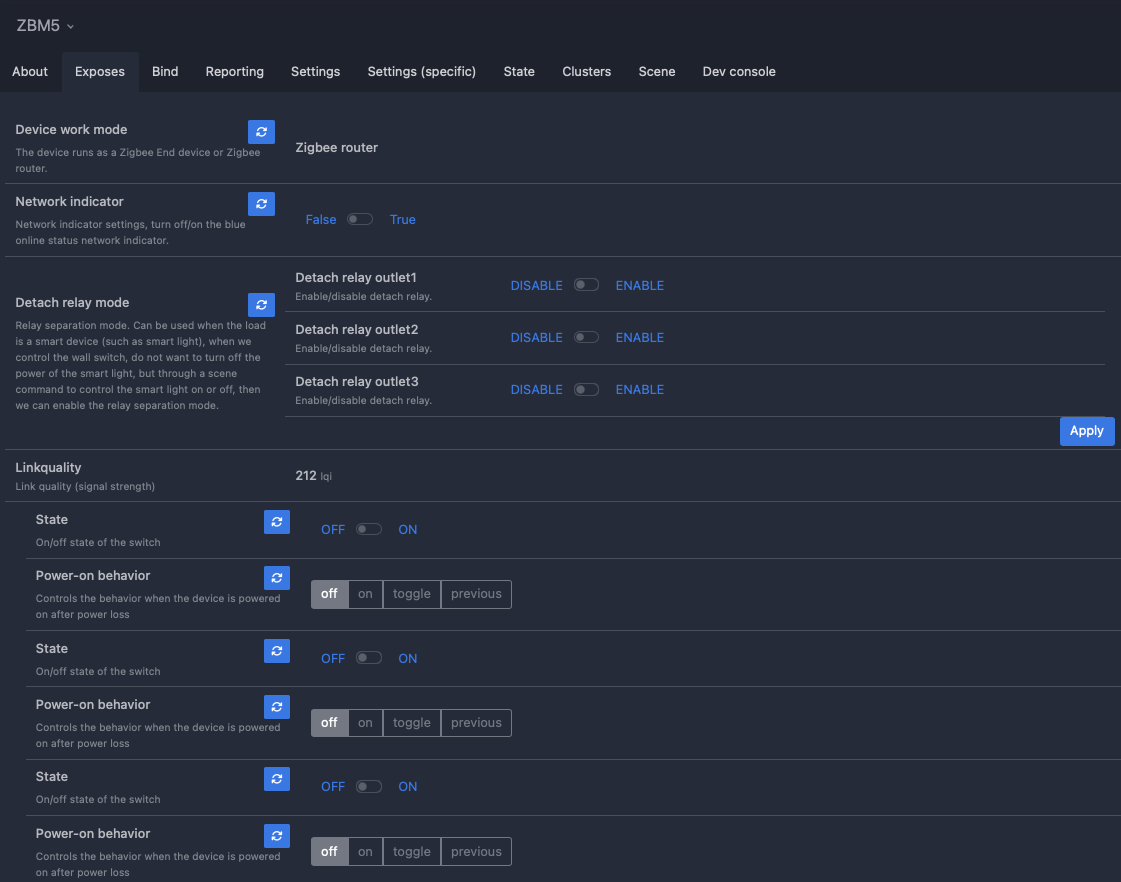
Task: Refresh the Detach relay mode value
Action: pyautogui.click(x=261, y=305)
